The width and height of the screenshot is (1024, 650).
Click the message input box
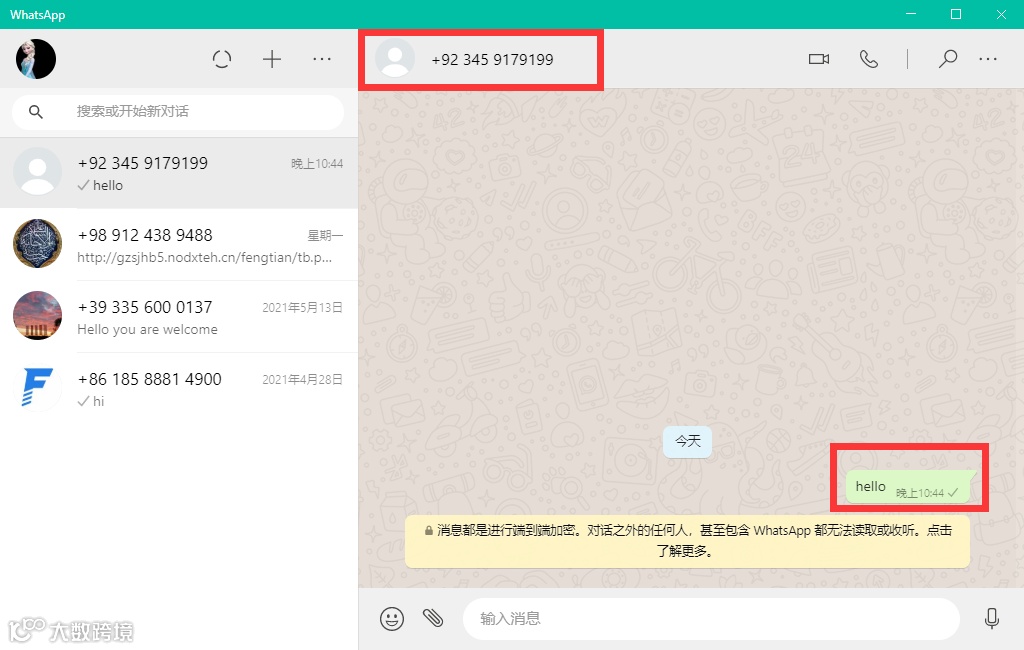[711, 618]
